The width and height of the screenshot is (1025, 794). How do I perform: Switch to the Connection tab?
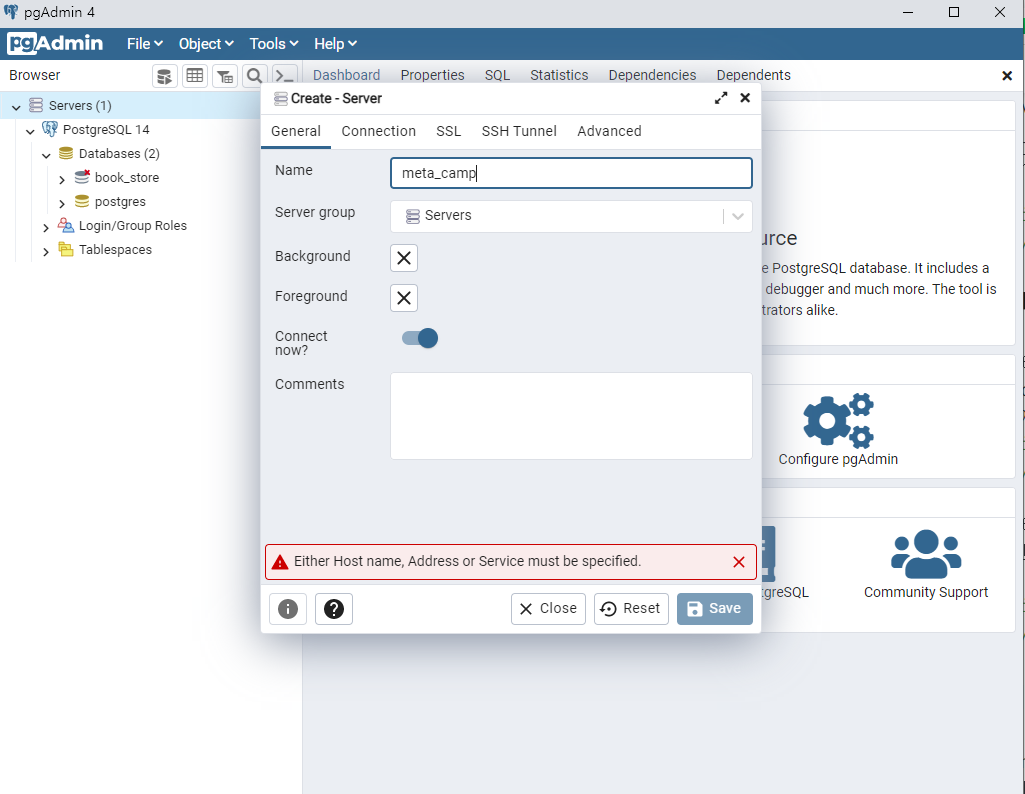click(378, 131)
